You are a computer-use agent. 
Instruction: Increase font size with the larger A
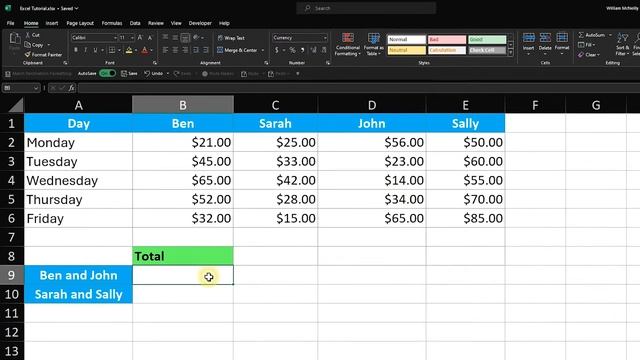(140, 38)
